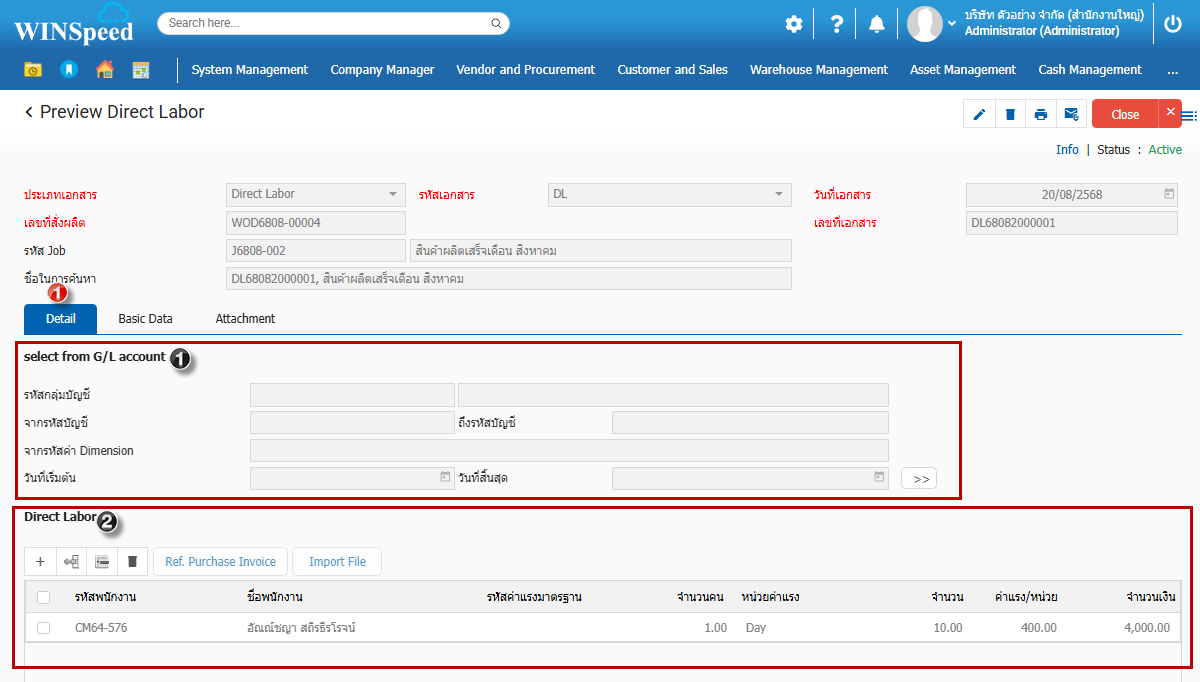This screenshot has width=1200, height=682.
Task: Open the notifications bell
Action: [x=877, y=24]
